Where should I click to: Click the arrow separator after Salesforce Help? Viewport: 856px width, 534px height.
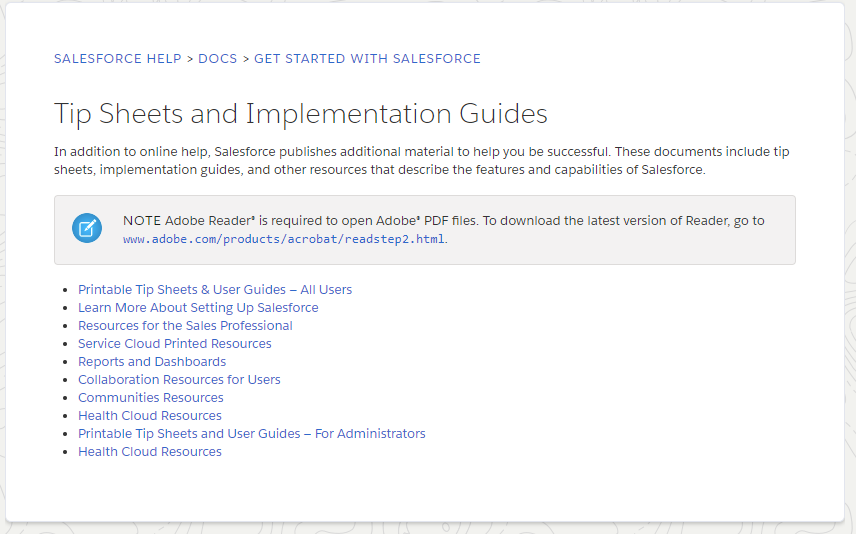tap(190, 59)
